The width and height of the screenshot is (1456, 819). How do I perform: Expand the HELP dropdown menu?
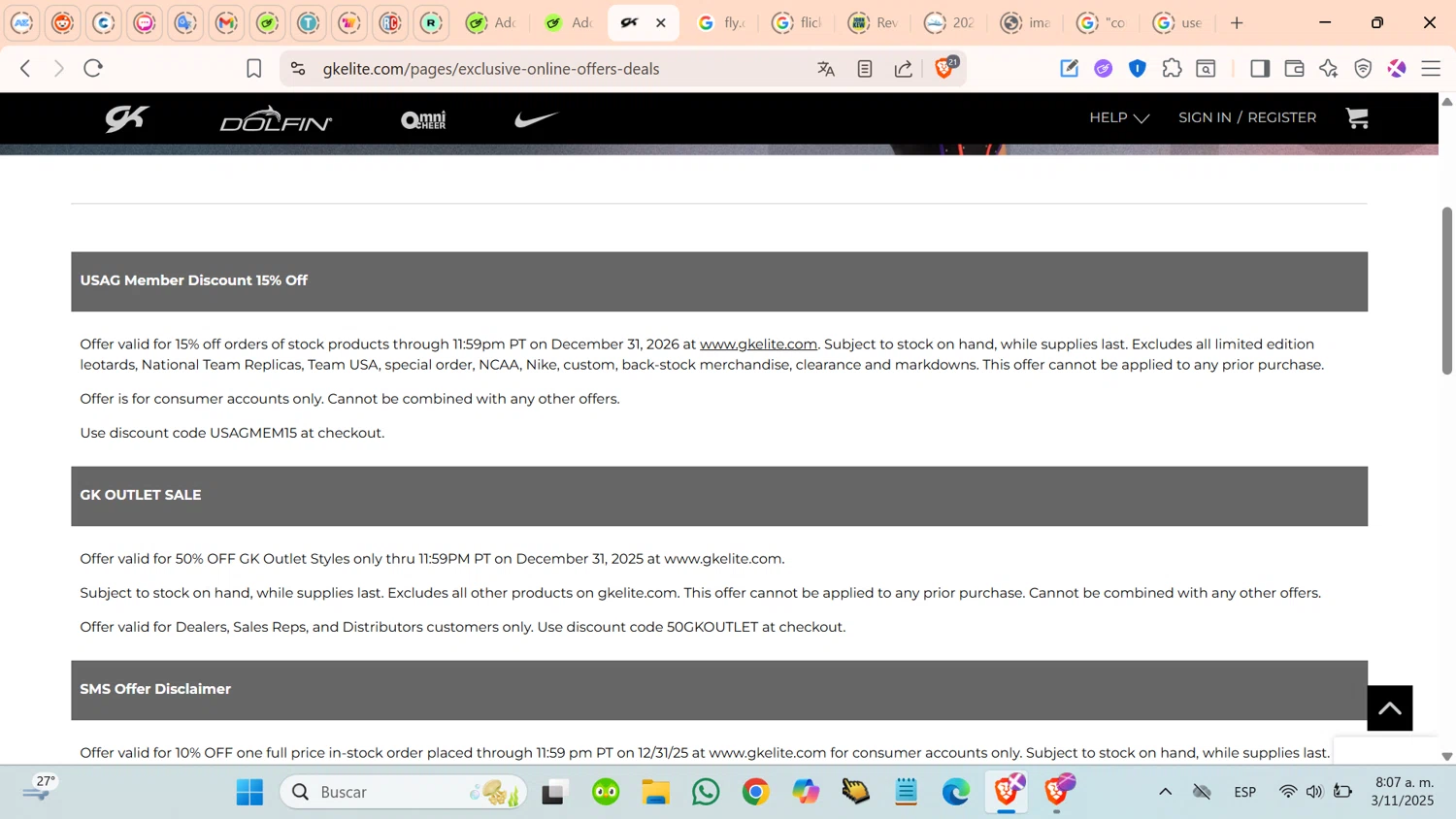click(1119, 117)
